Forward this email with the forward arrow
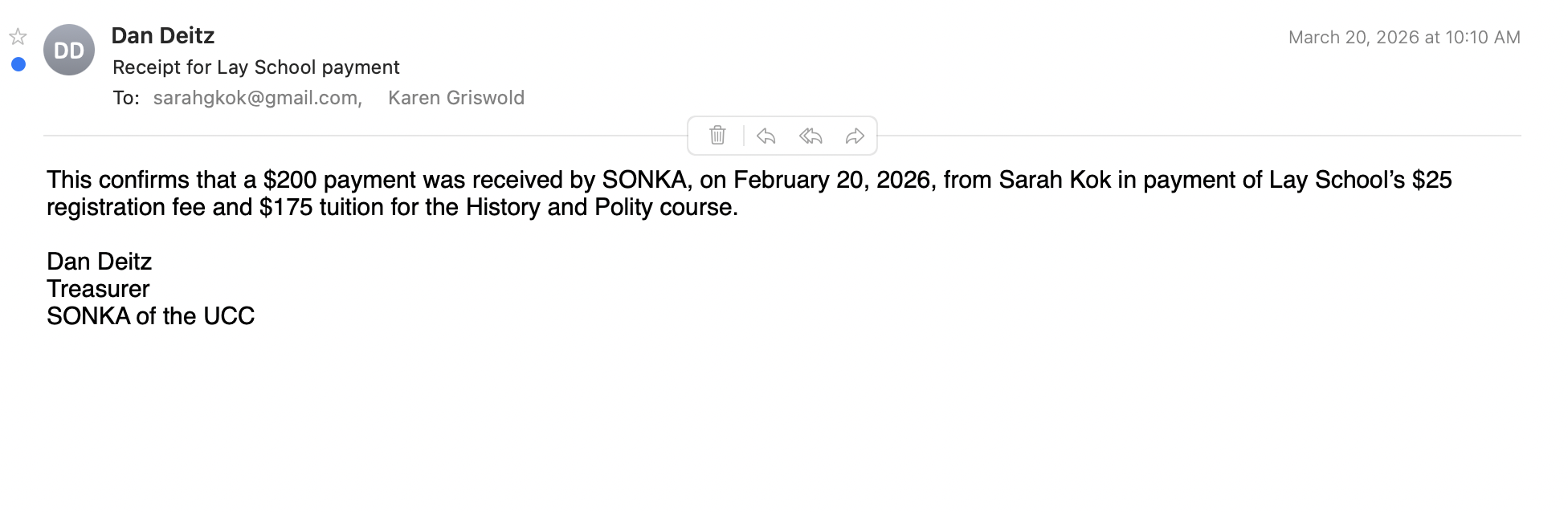The width and height of the screenshot is (1568, 512). [x=855, y=136]
